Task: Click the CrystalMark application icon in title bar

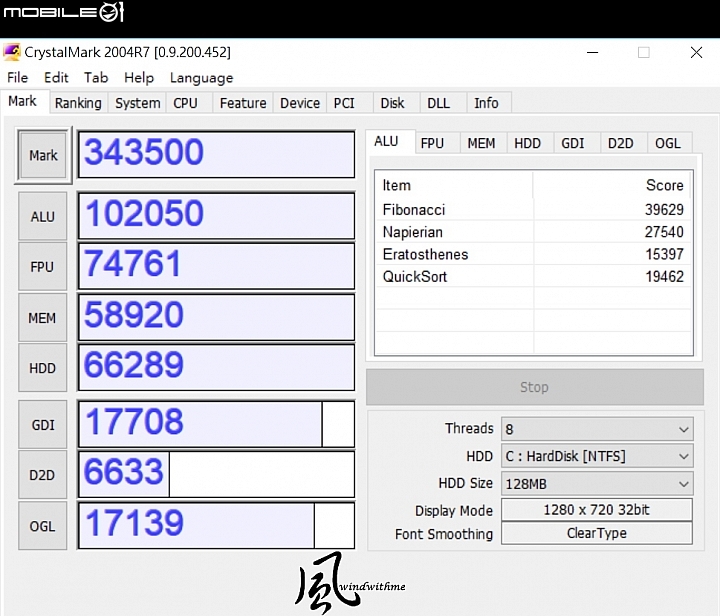Action: coord(12,52)
